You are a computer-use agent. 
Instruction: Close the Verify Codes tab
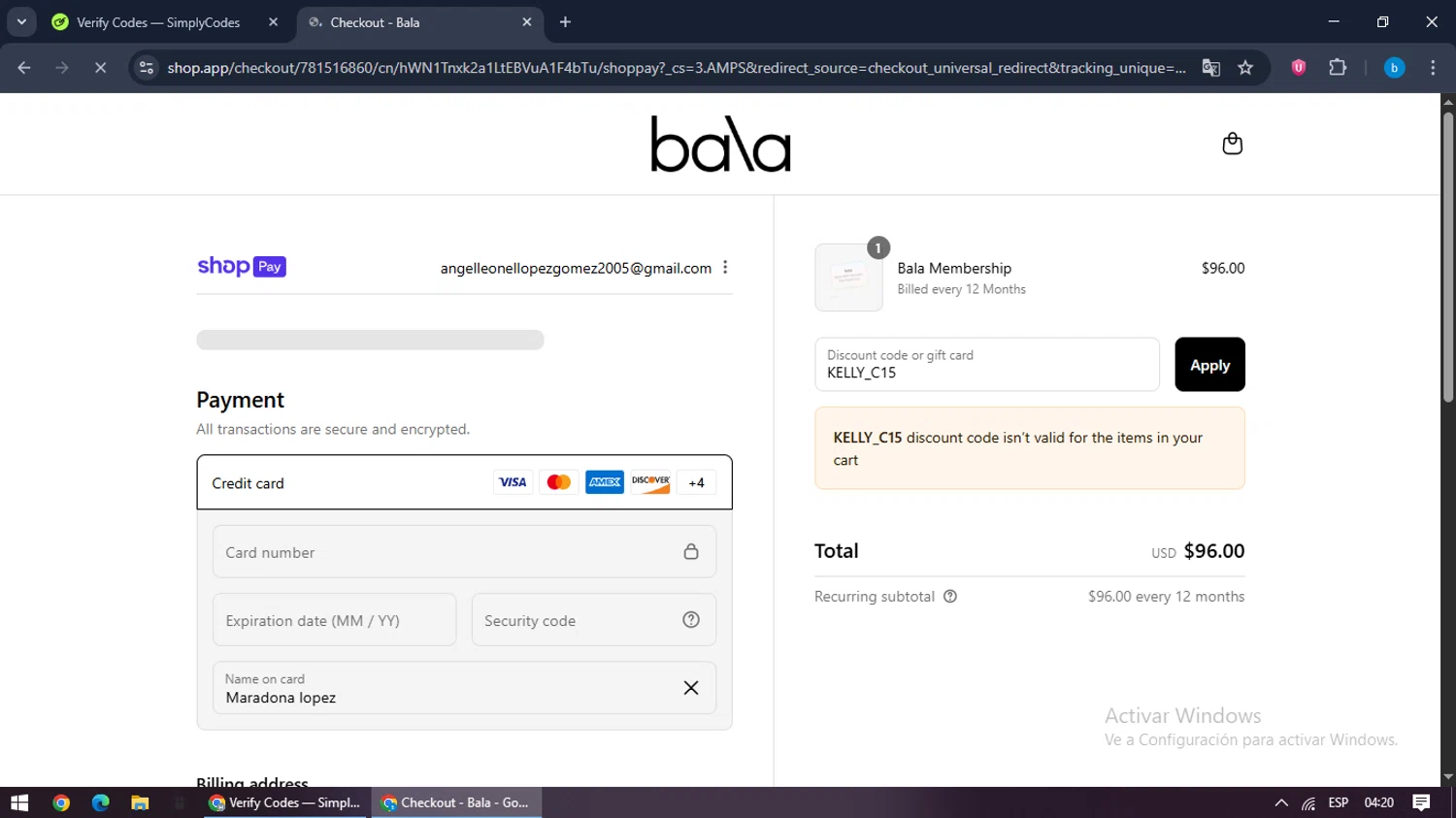point(273,22)
